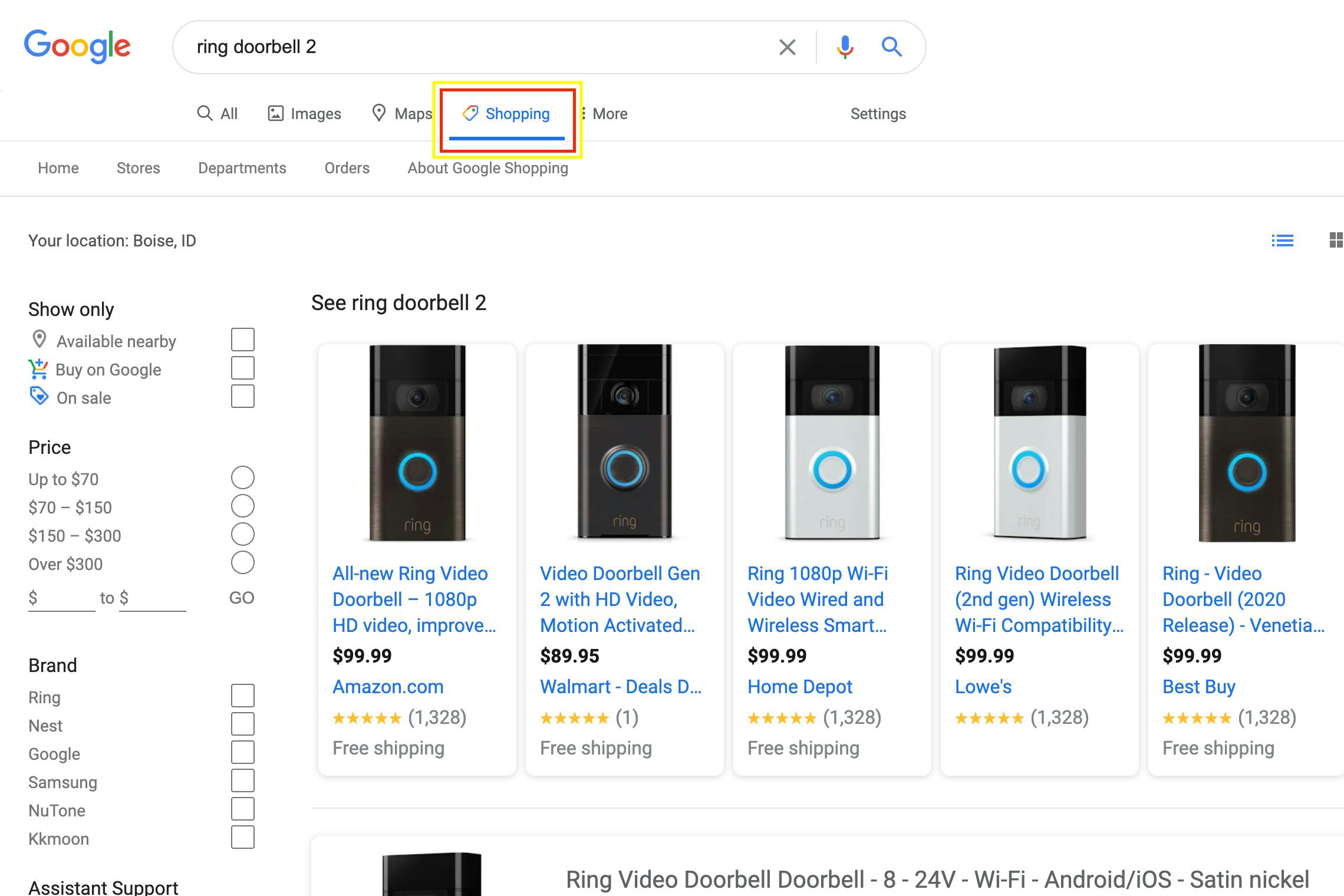Click the Your location: Boise, ID text

[112, 241]
